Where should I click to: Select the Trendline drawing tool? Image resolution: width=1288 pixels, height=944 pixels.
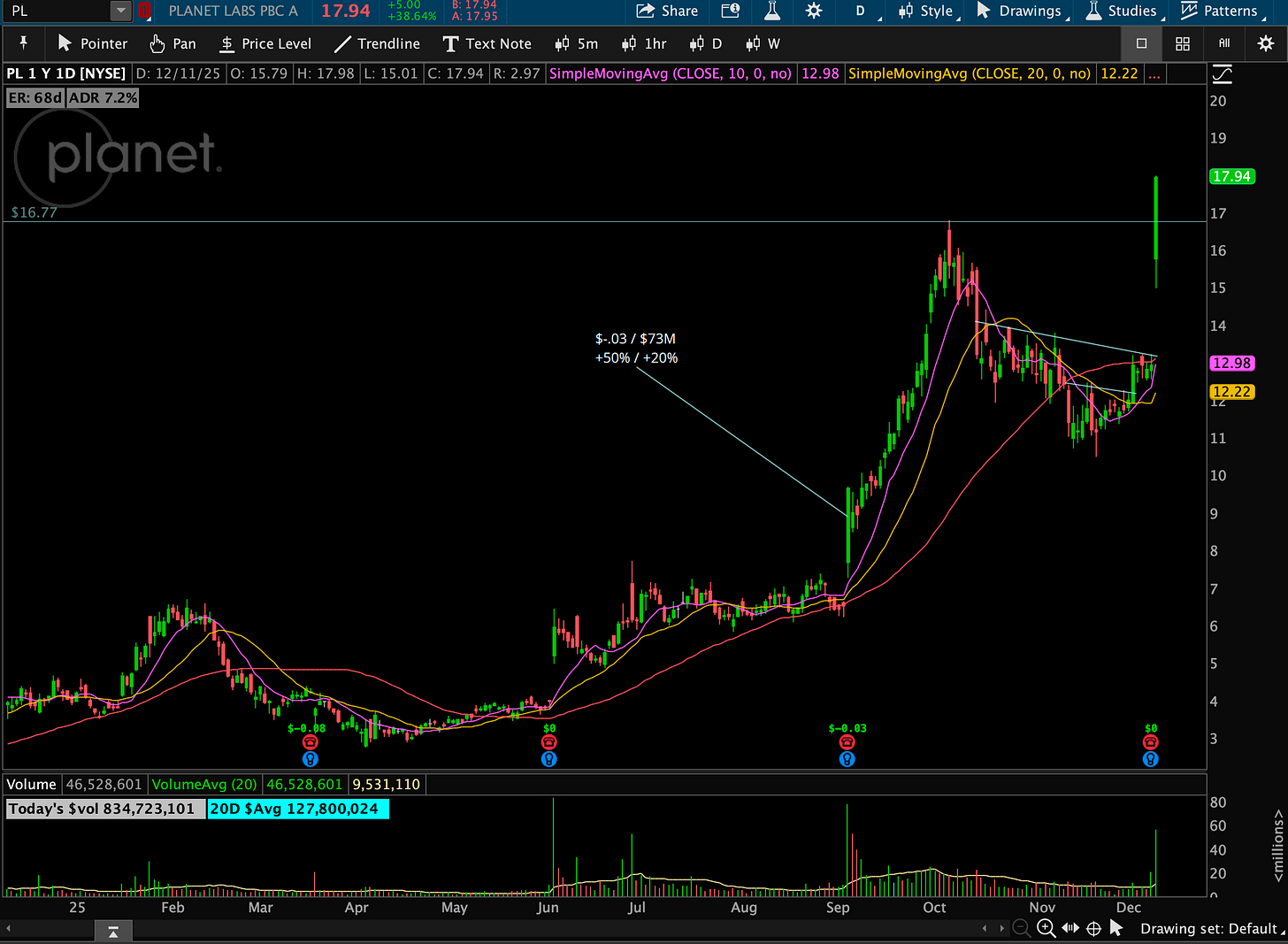pyautogui.click(x=377, y=43)
